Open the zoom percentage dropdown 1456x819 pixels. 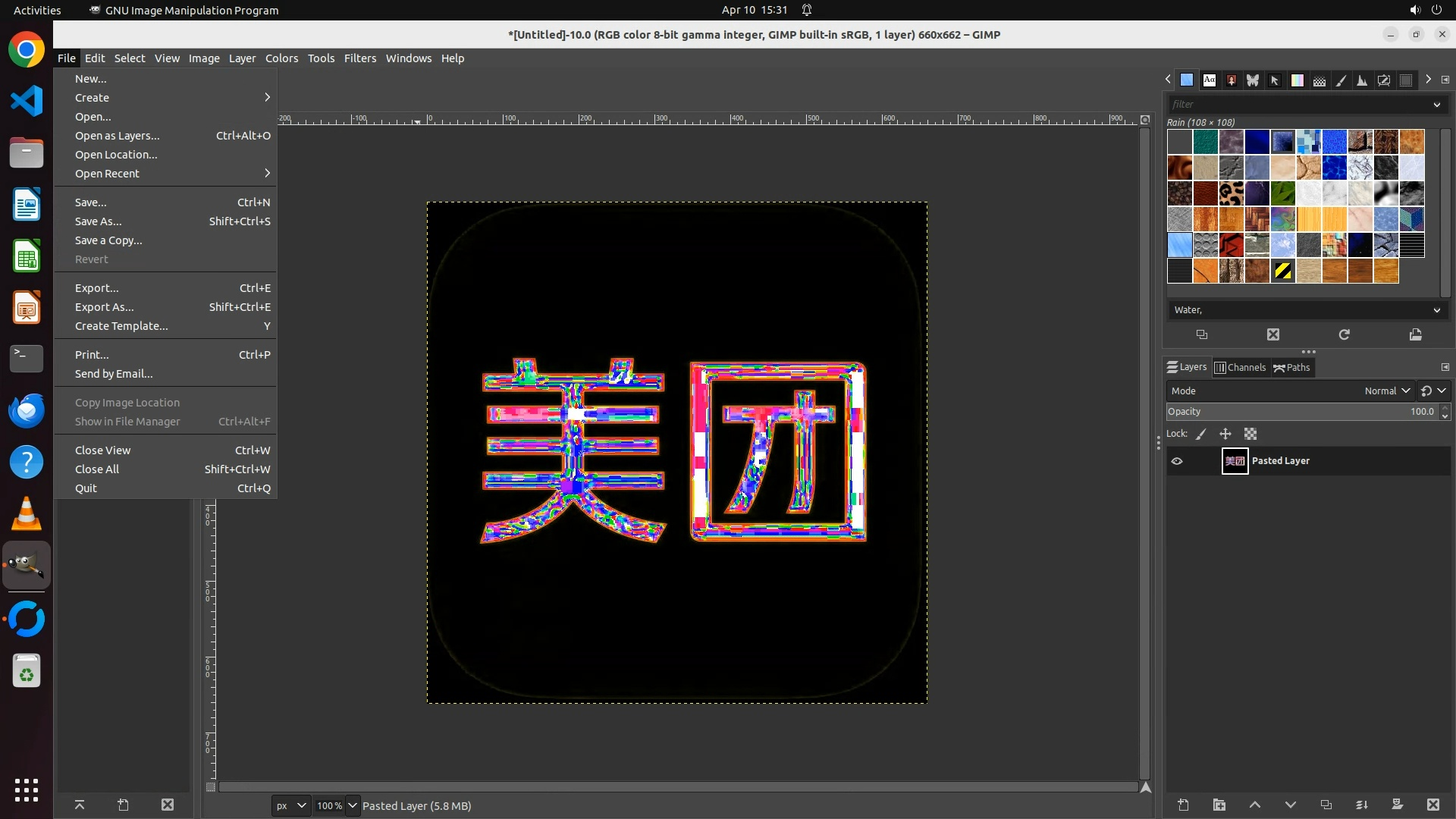coord(352,805)
